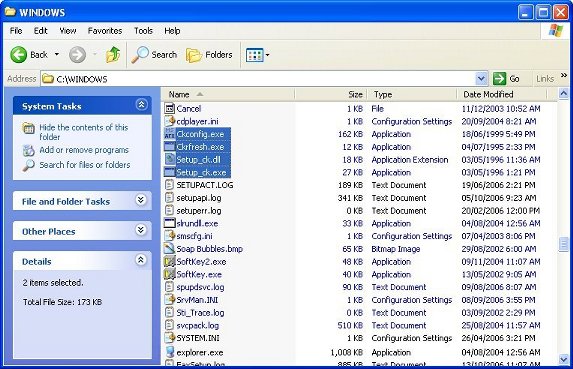Sort by the Type column header
This screenshot has height=369, width=573.
(412, 94)
